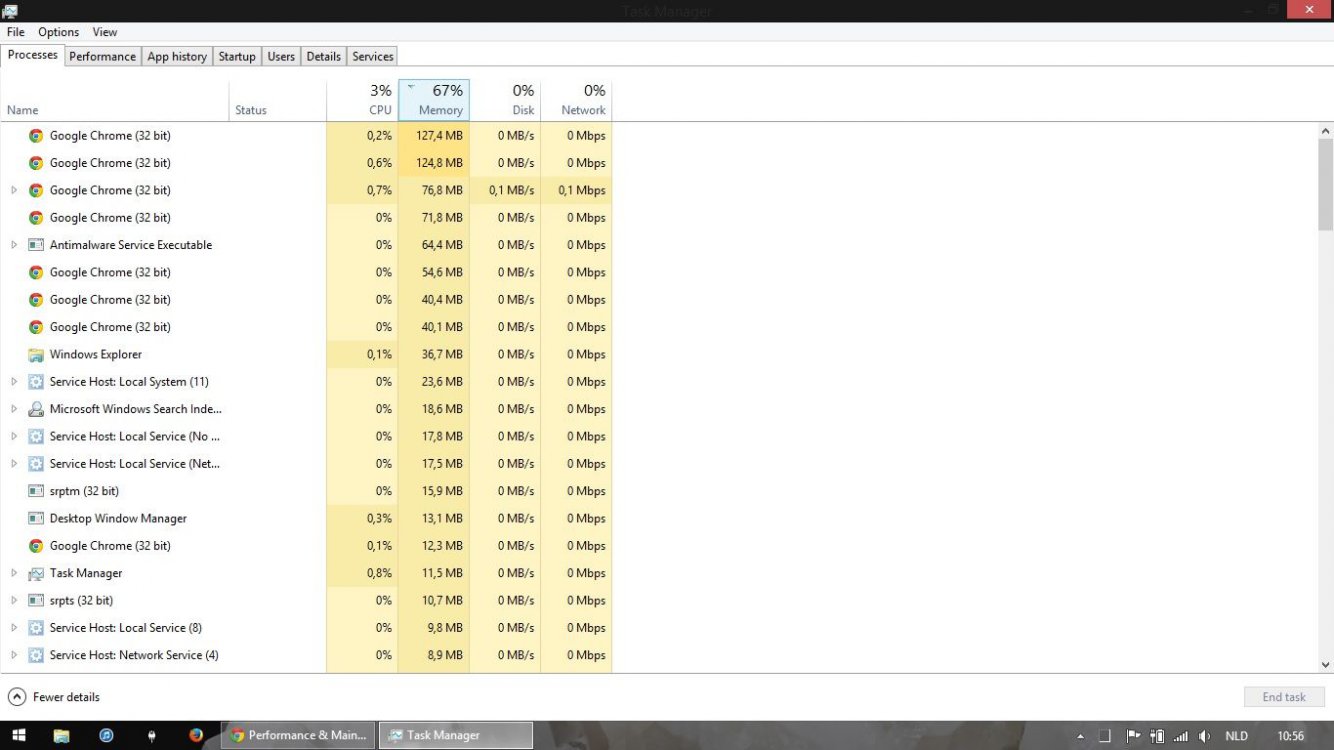Click Chrome icon of the 127,4 MB process
1334x750 pixels.
36,136
